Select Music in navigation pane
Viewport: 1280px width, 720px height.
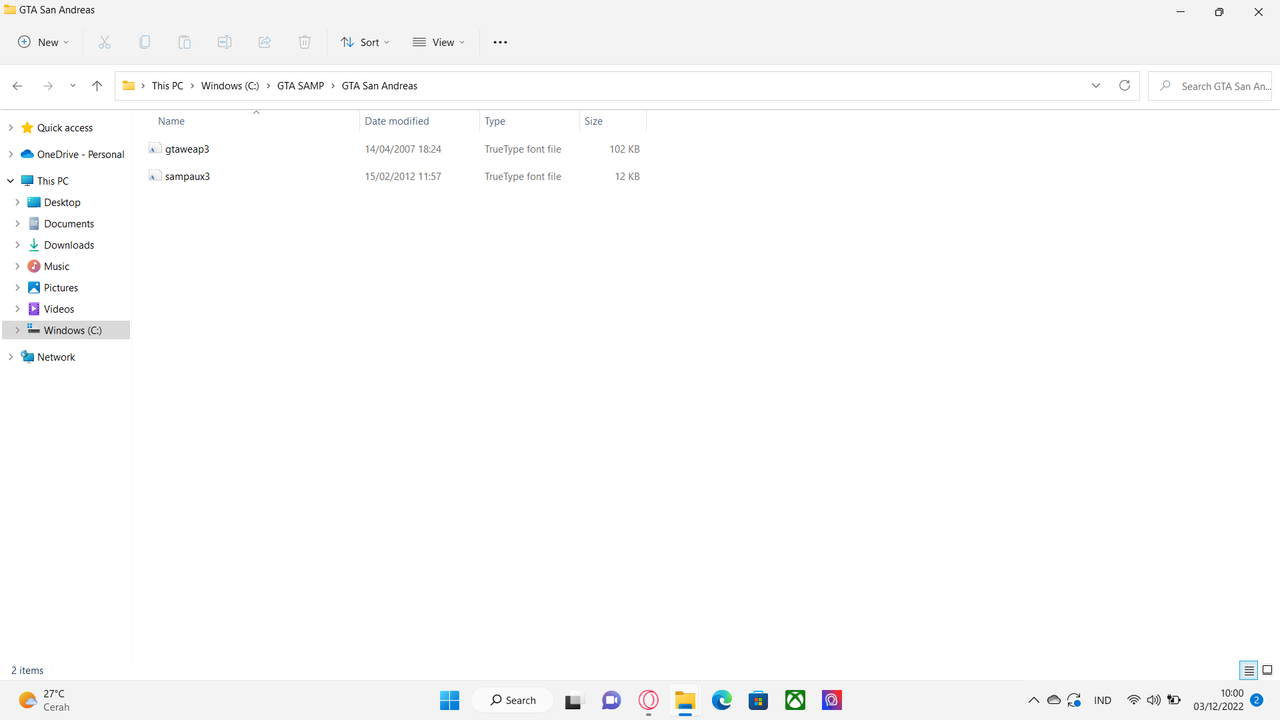click(57, 266)
